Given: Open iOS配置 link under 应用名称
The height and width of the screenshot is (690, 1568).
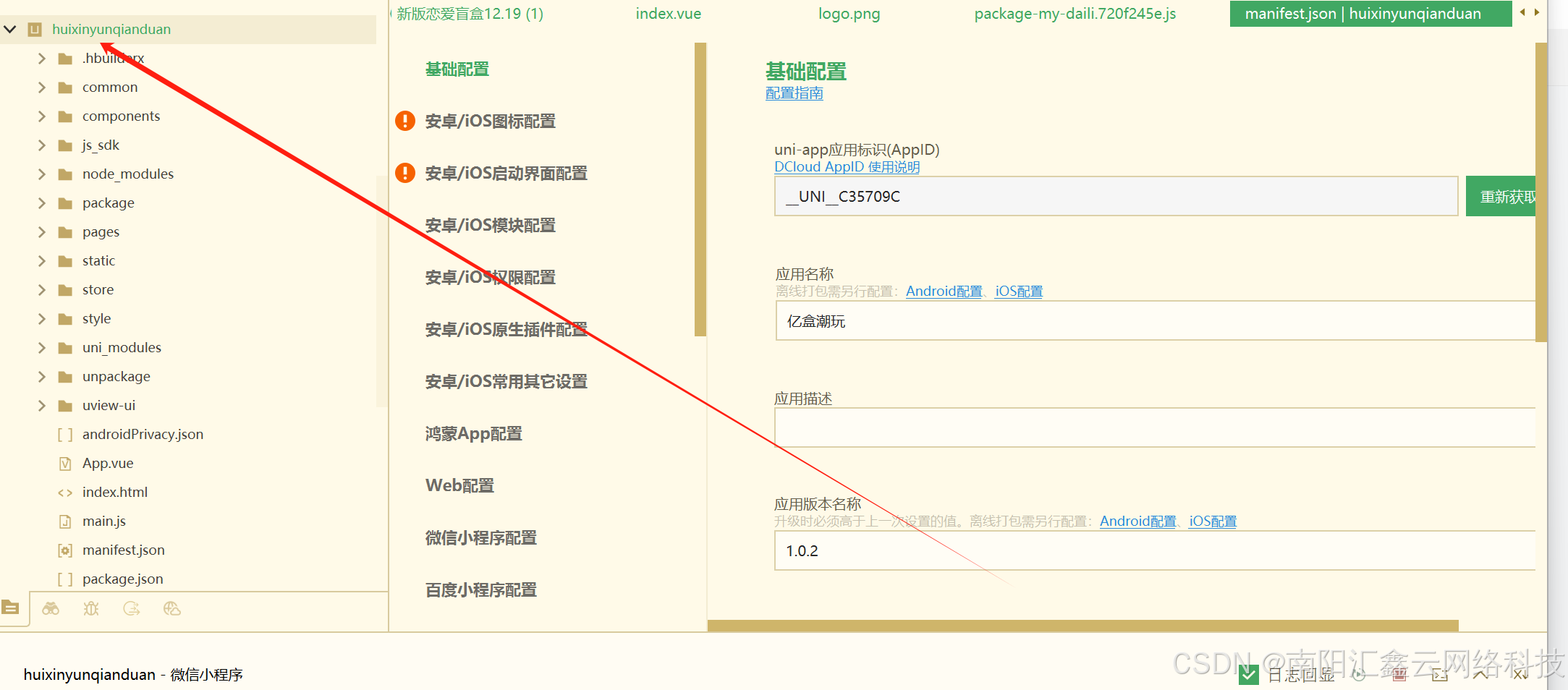Looking at the screenshot, I should tap(1019, 291).
